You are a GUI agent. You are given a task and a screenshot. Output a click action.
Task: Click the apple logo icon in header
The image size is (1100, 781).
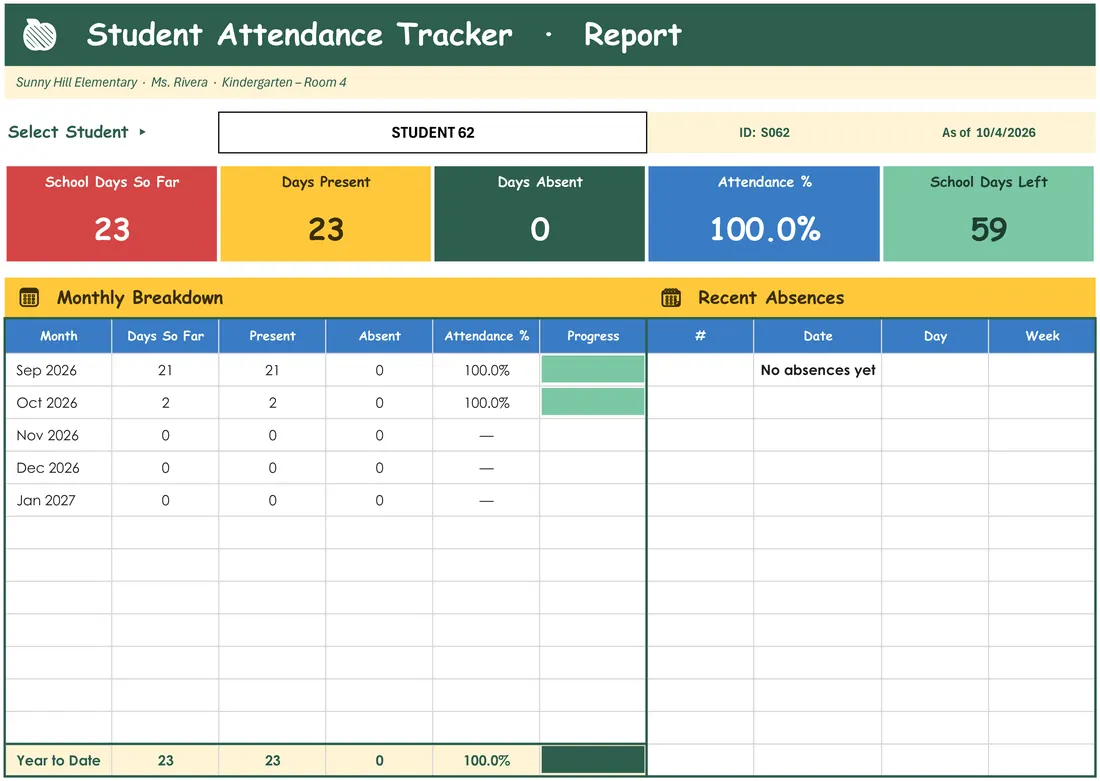(39, 34)
